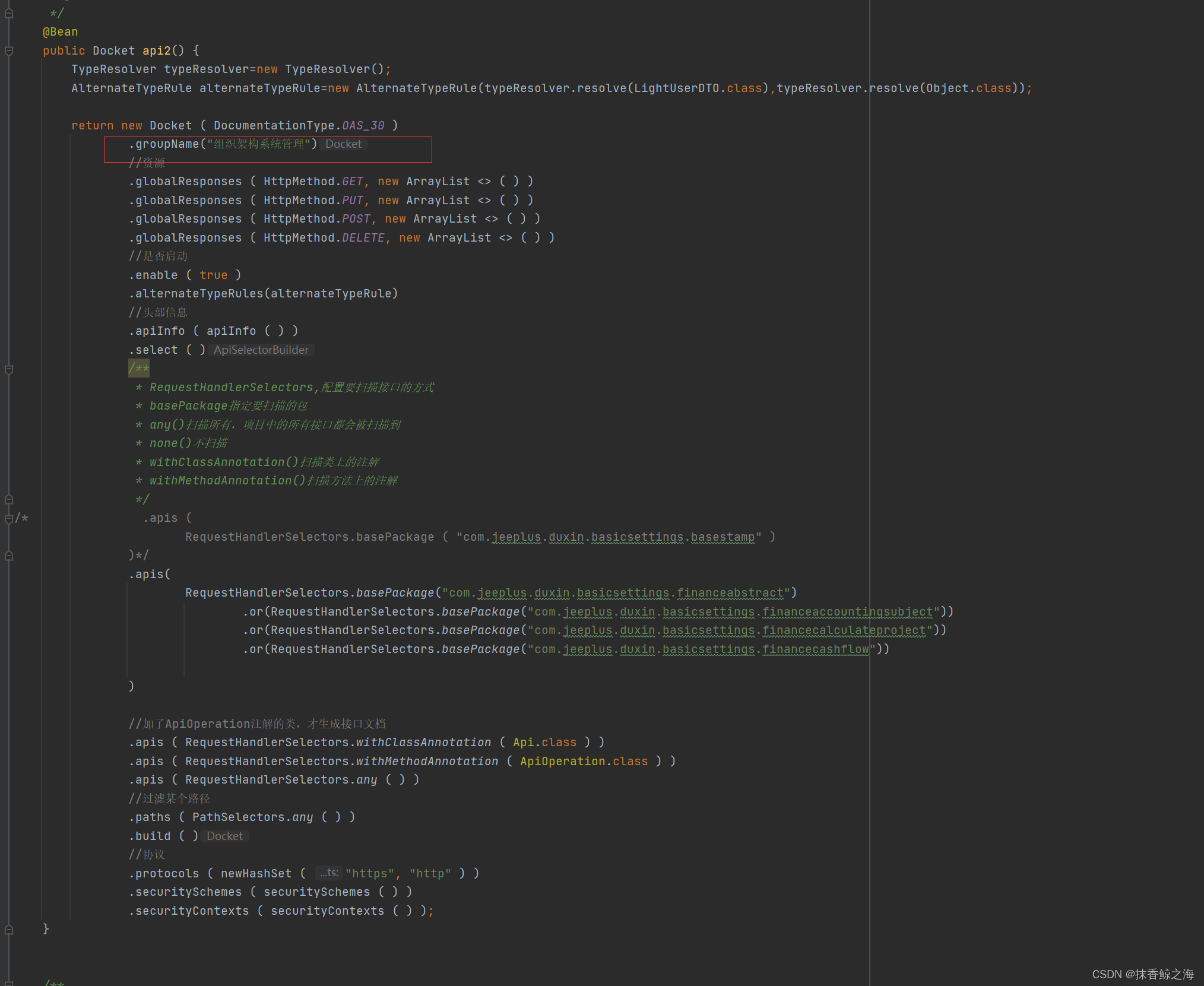Click fold end marker at api2 closing brace
Viewport: 1204px width, 986px height.
pyautogui.click(x=9, y=929)
